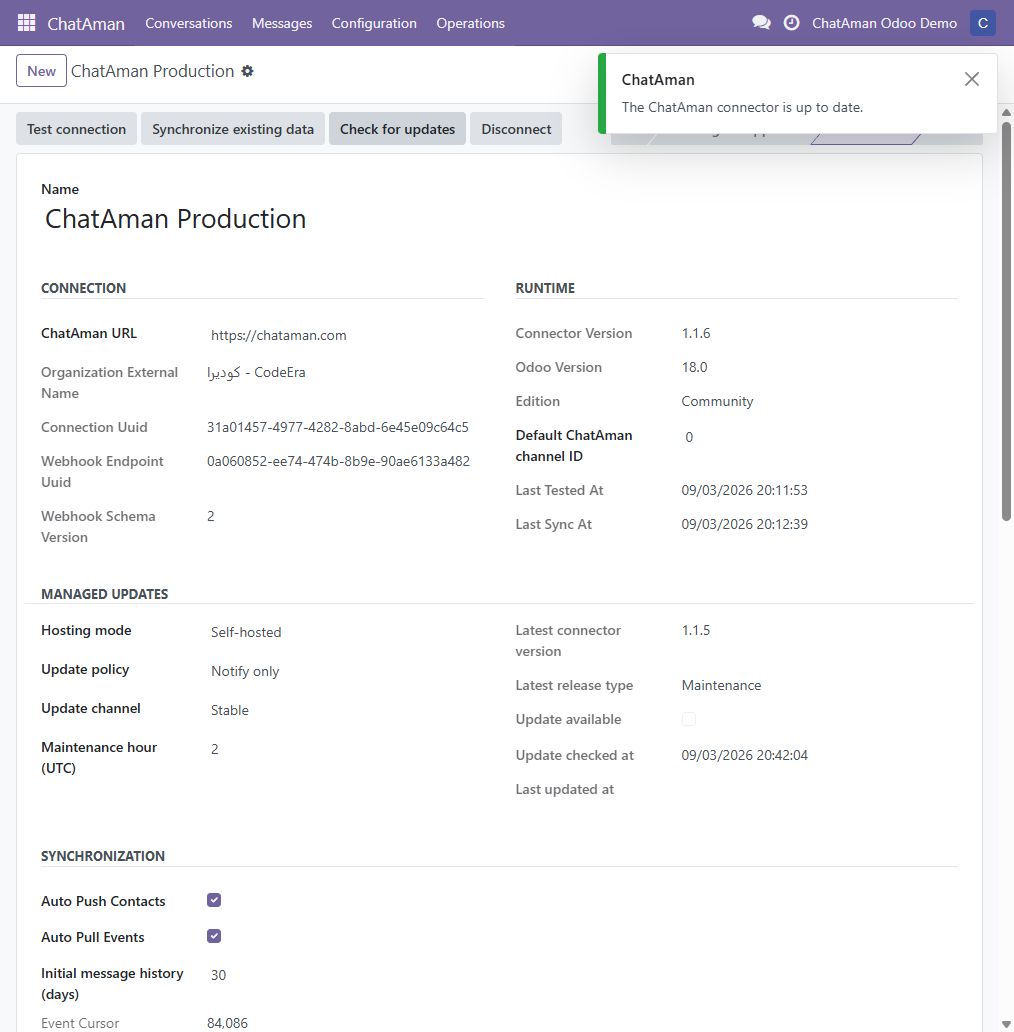Open the discuss conversations icon

(761, 23)
